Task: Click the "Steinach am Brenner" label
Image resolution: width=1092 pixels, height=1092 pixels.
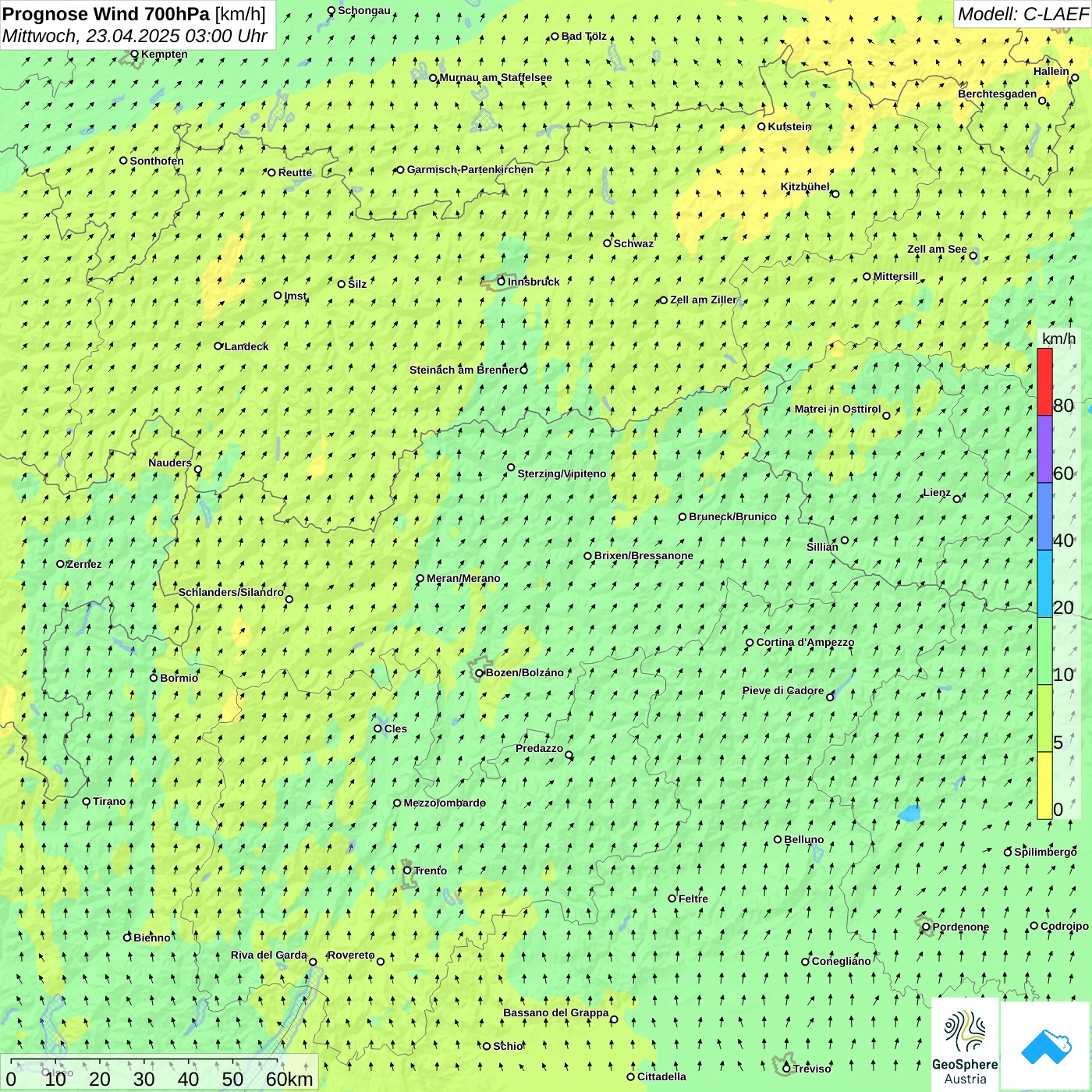Action: 464,370
